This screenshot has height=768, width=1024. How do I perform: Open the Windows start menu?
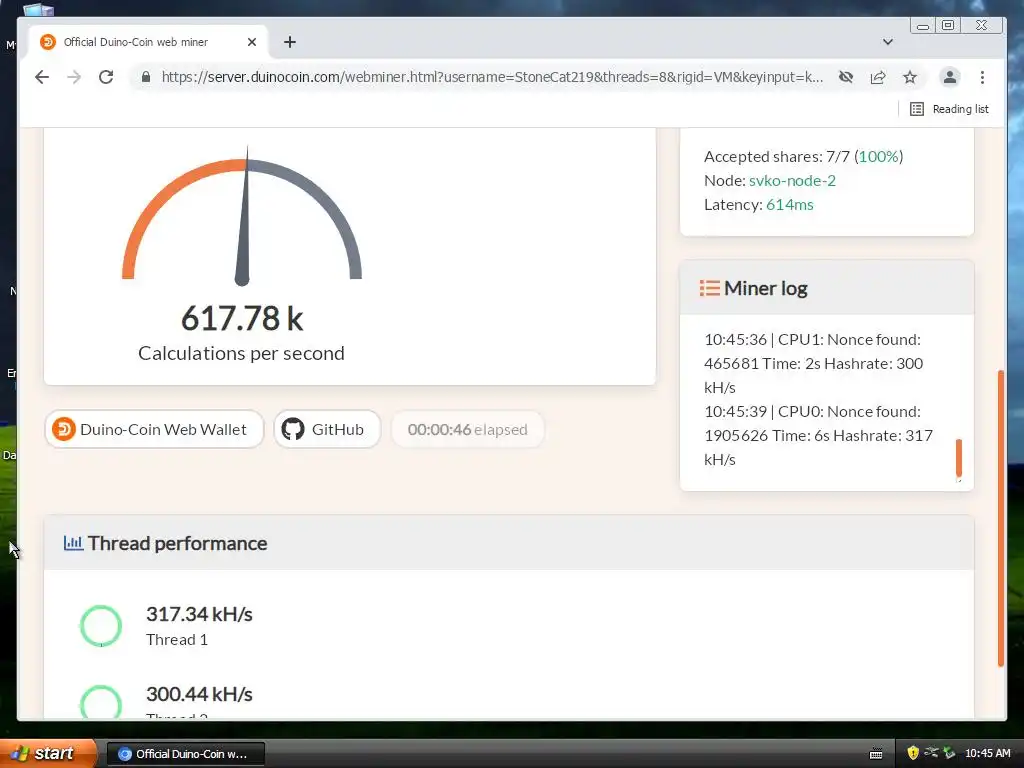(48, 753)
